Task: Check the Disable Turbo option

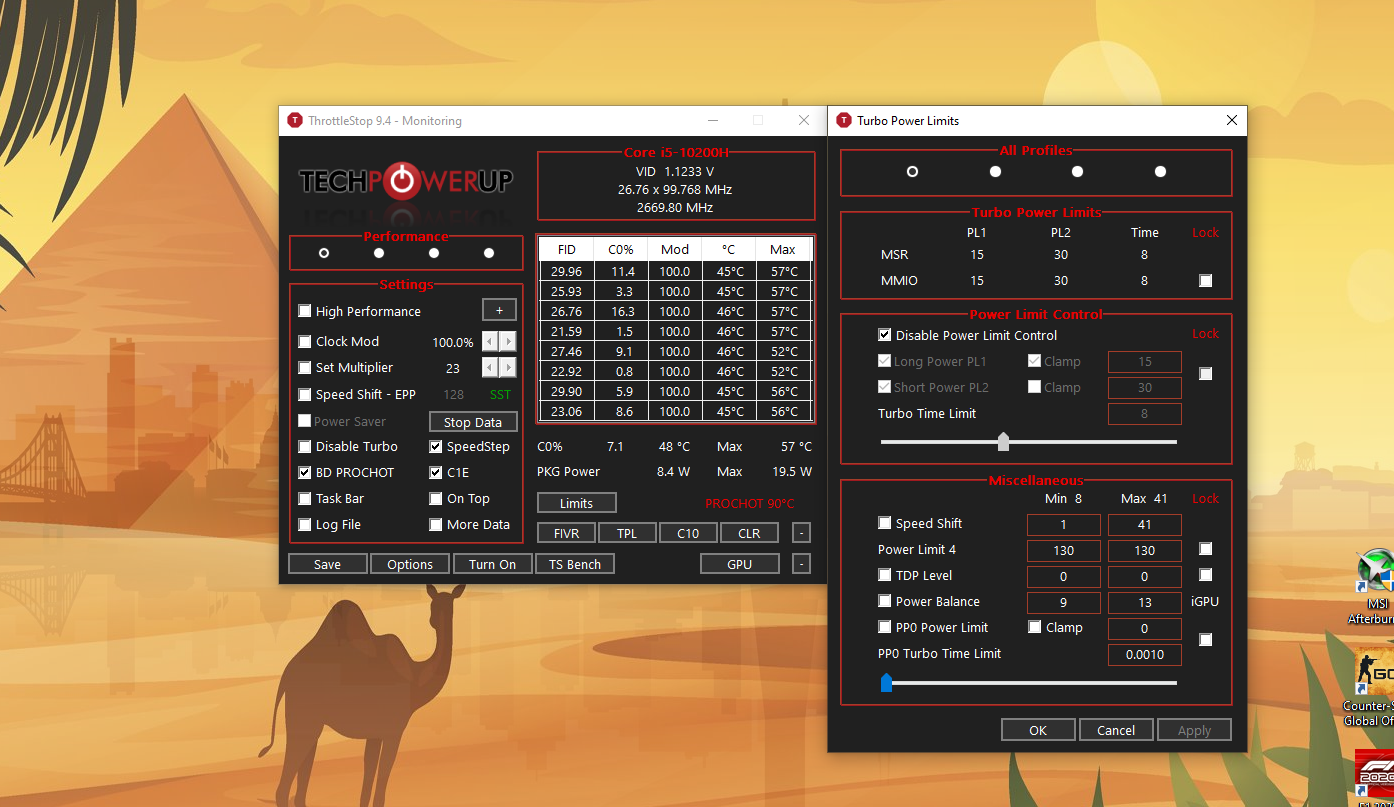Action: pyautogui.click(x=305, y=446)
